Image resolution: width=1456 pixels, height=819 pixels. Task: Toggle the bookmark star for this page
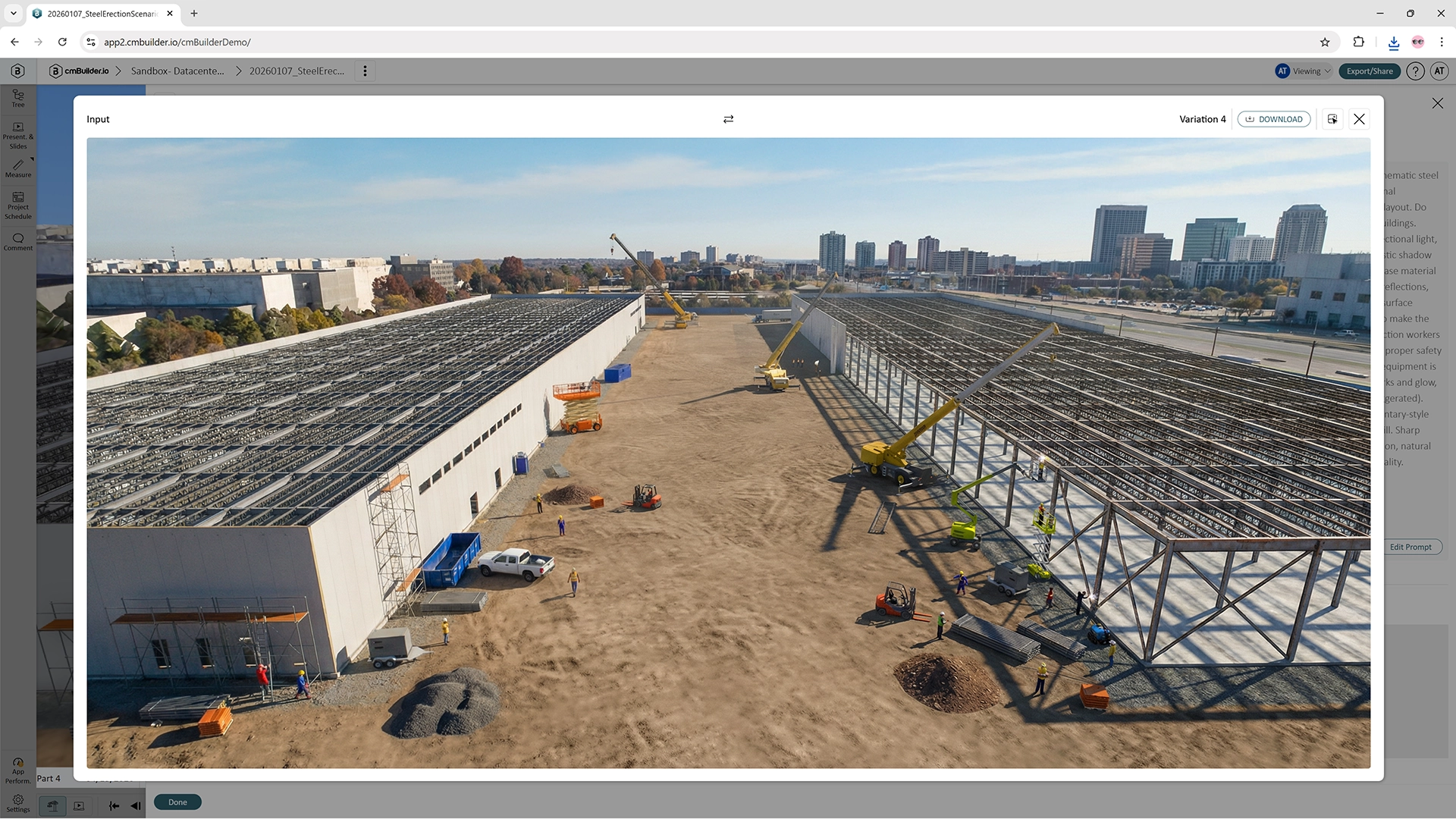pos(1325,42)
